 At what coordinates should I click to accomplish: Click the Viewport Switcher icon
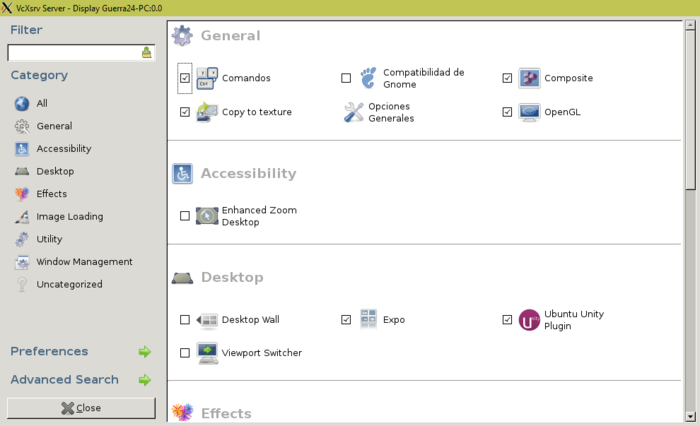[x=207, y=353]
